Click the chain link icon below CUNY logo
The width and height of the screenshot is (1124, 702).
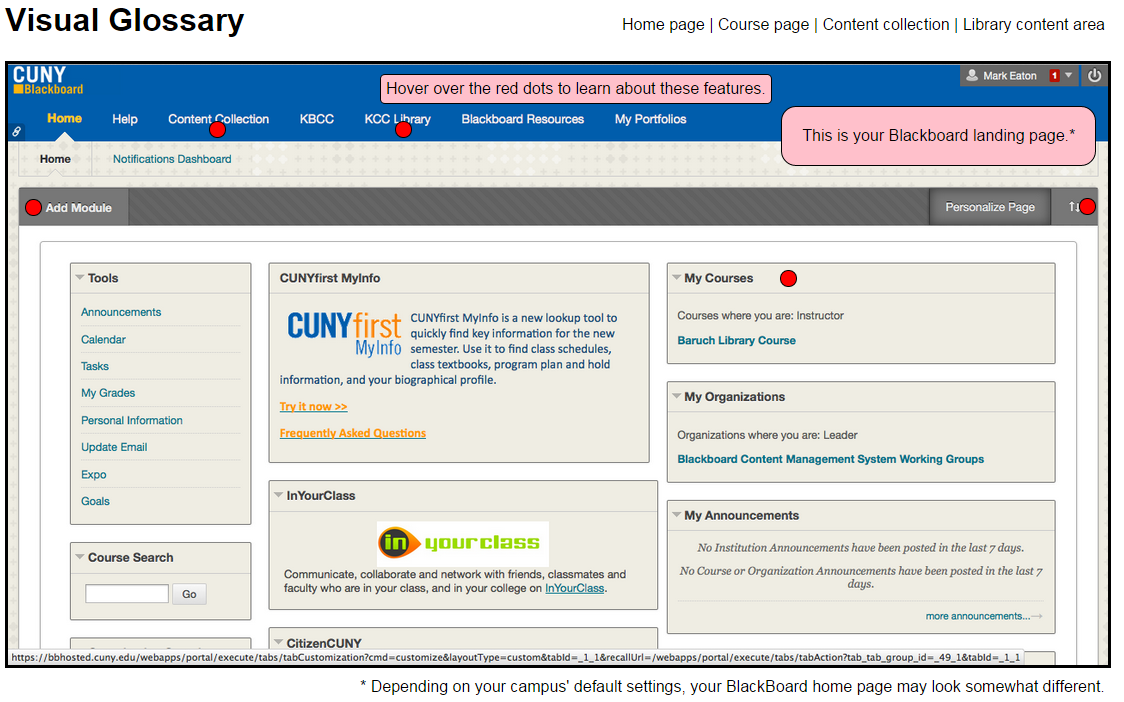click(x=16, y=131)
